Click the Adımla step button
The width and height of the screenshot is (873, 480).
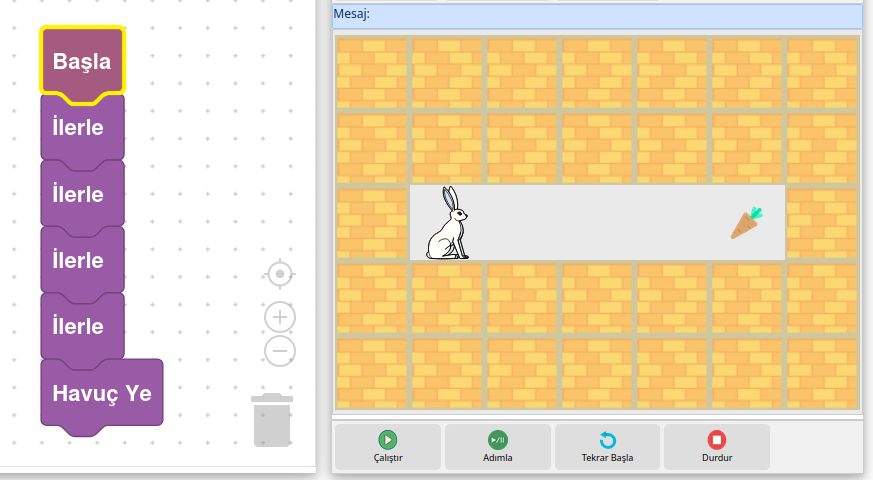(497, 447)
